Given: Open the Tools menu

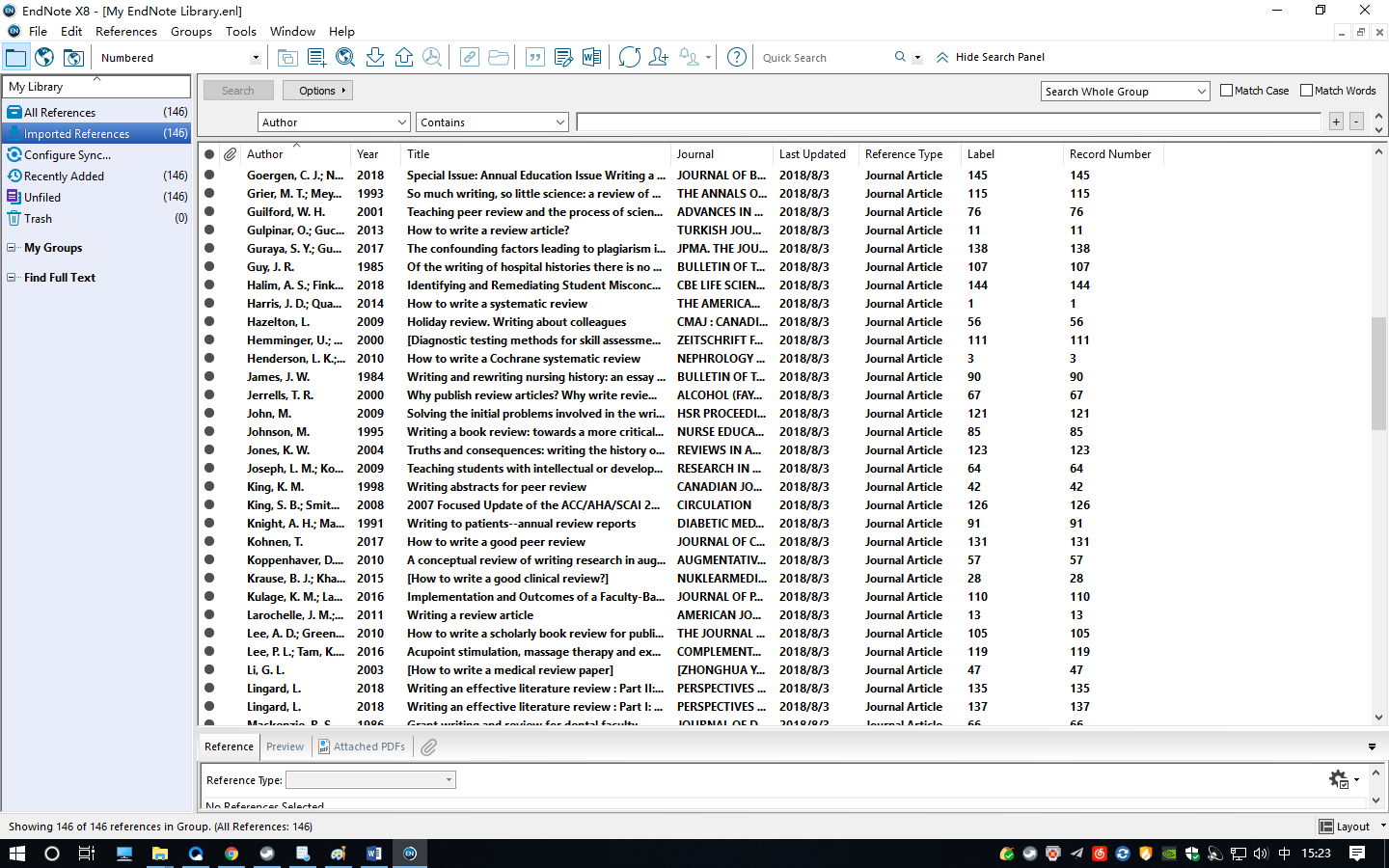Looking at the screenshot, I should (241, 32).
